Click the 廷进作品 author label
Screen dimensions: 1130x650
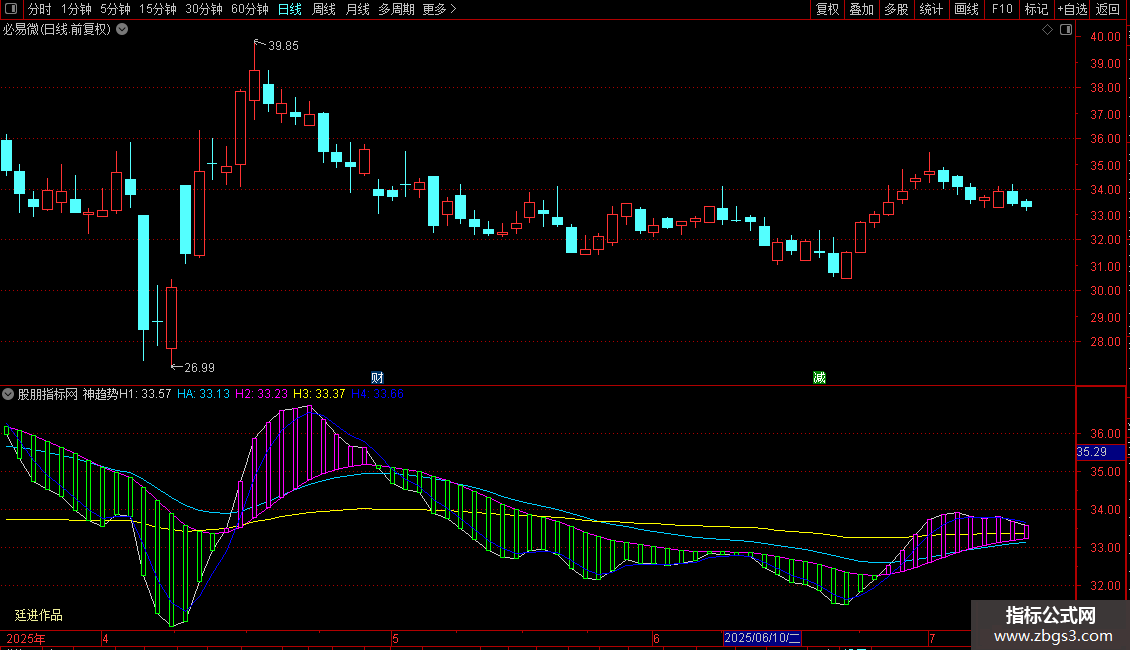38,615
